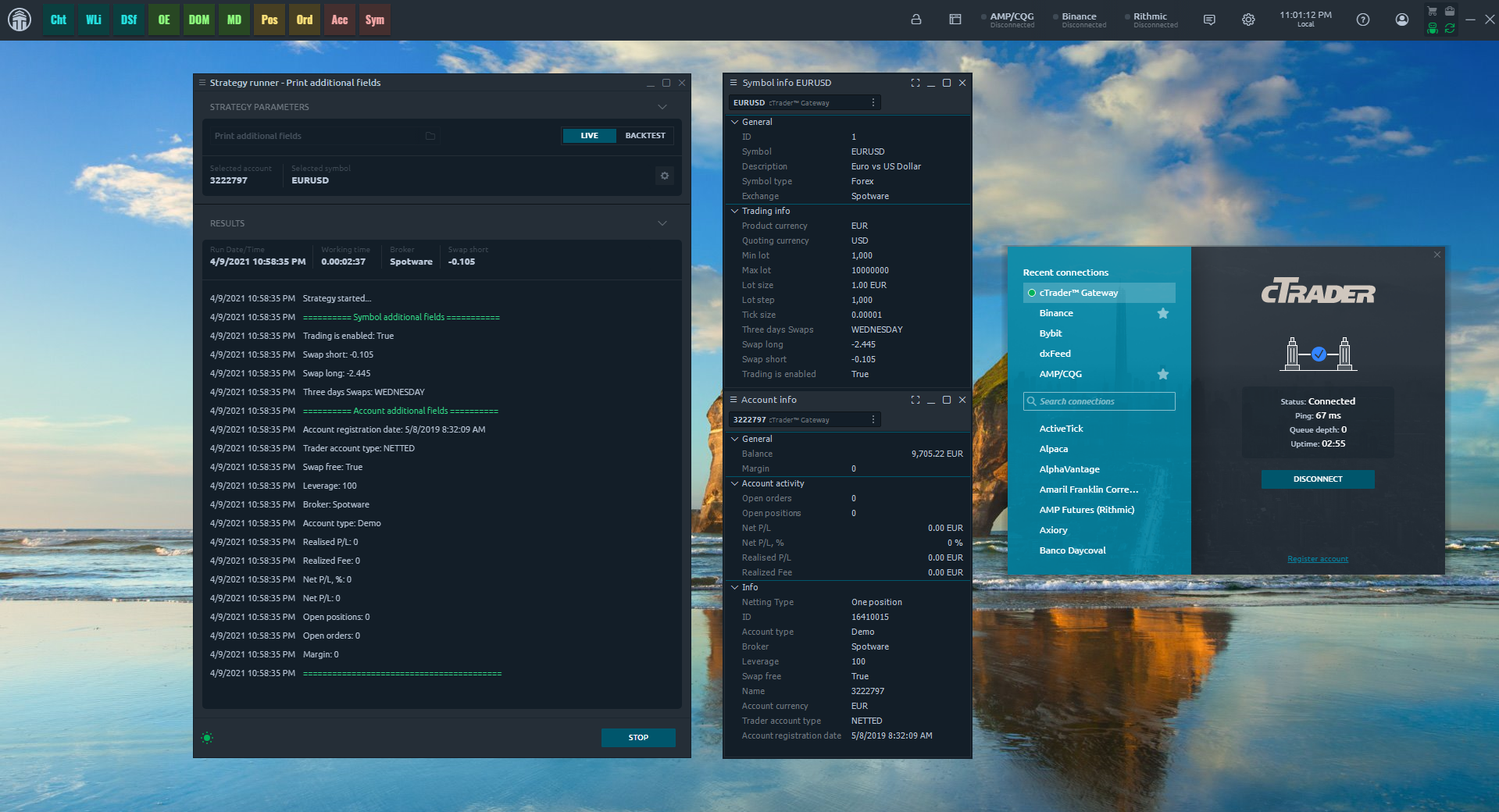The image size is (1499, 812).
Task: Toggle favorite star for Binance connection
Action: point(1162,313)
